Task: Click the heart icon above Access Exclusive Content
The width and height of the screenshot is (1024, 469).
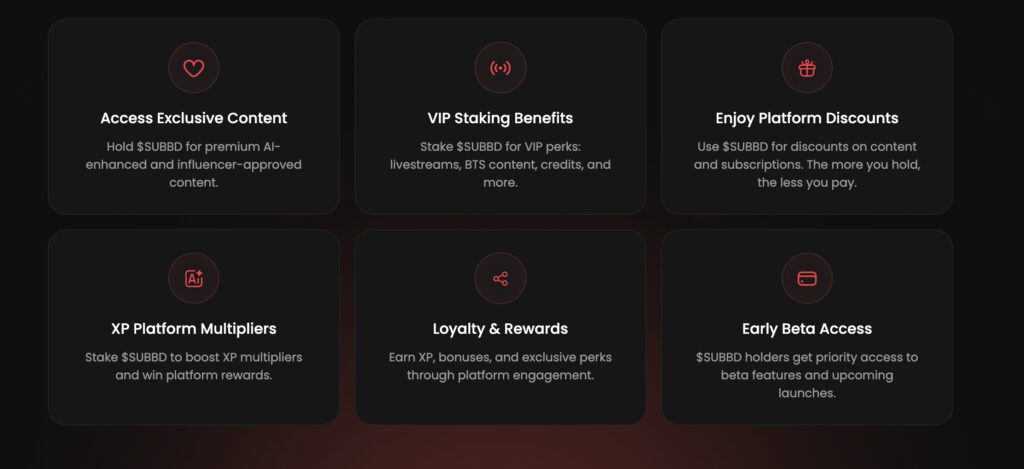Action: (193, 68)
